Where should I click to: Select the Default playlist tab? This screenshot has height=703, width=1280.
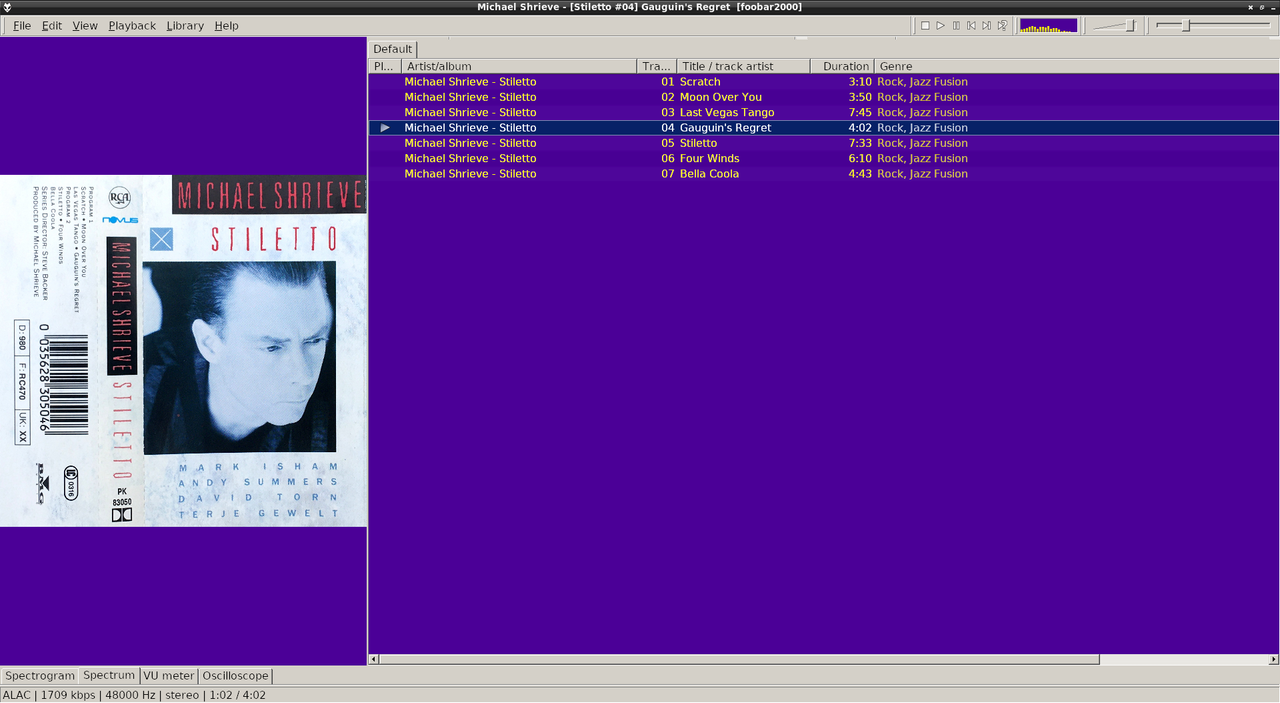point(393,48)
